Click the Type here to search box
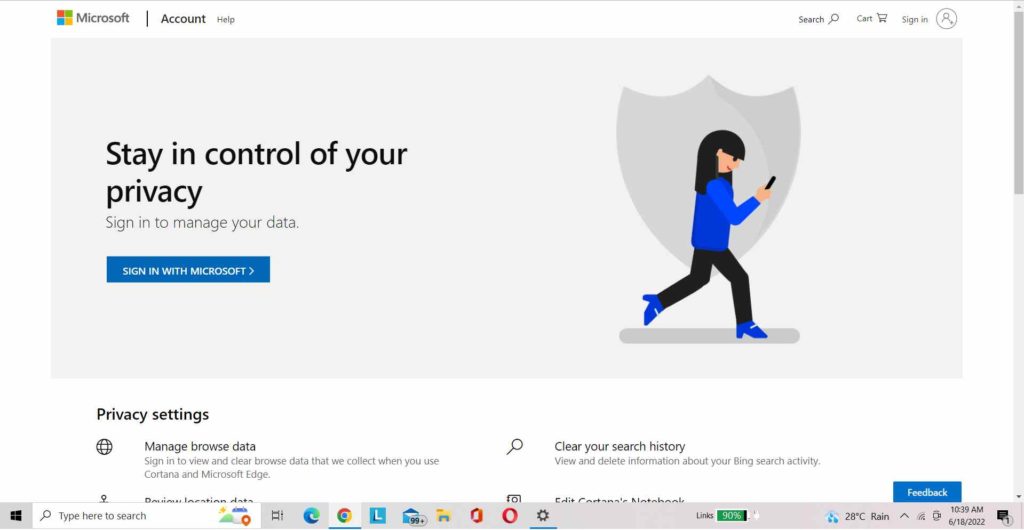 click(145, 516)
